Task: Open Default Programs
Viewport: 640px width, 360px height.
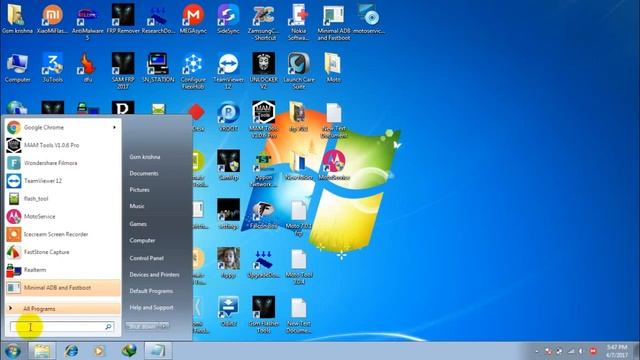Action: pos(151,291)
